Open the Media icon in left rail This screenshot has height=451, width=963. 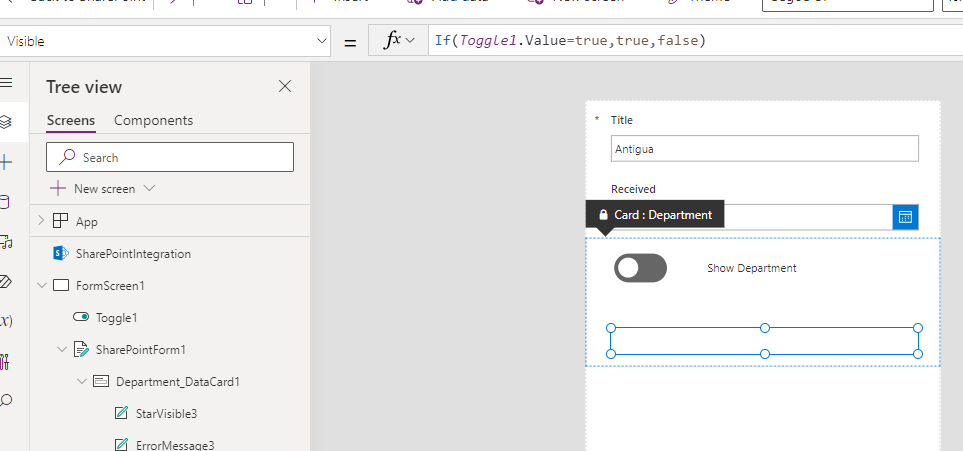[6, 242]
